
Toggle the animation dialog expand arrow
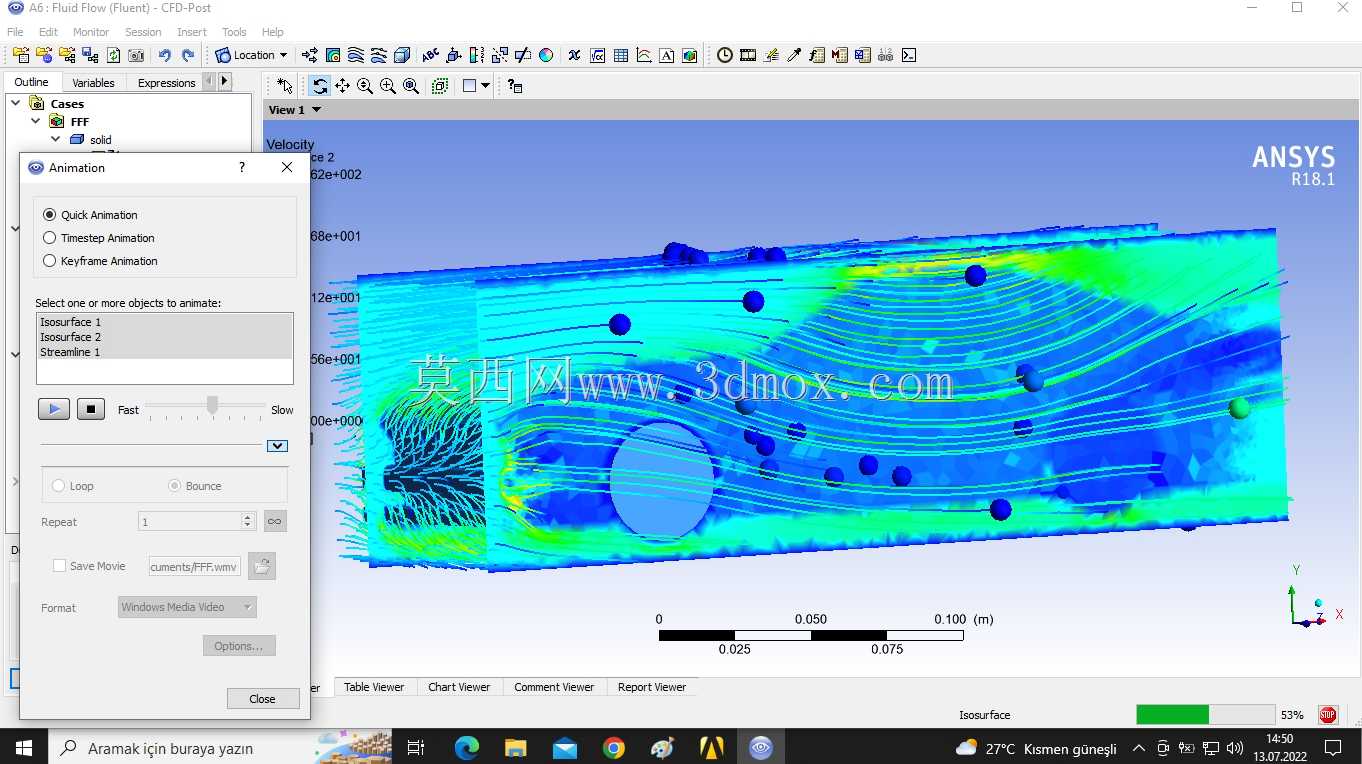(x=278, y=446)
